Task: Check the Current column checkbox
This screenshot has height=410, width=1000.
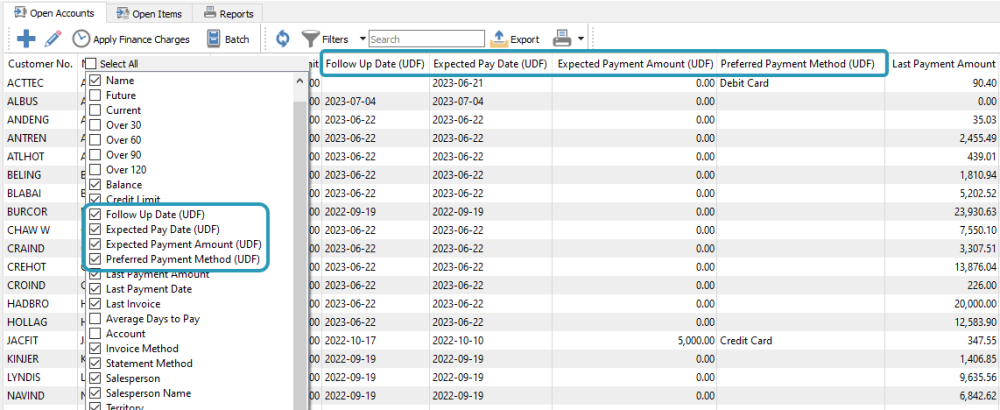Action: [x=95, y=110]
